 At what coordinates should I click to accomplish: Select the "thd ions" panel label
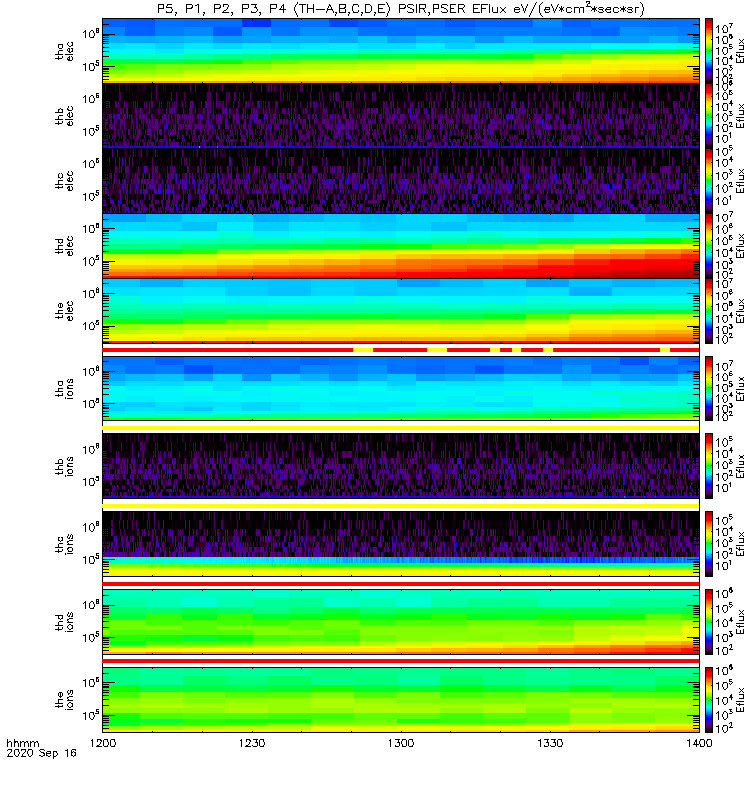[x=64, y=622]
